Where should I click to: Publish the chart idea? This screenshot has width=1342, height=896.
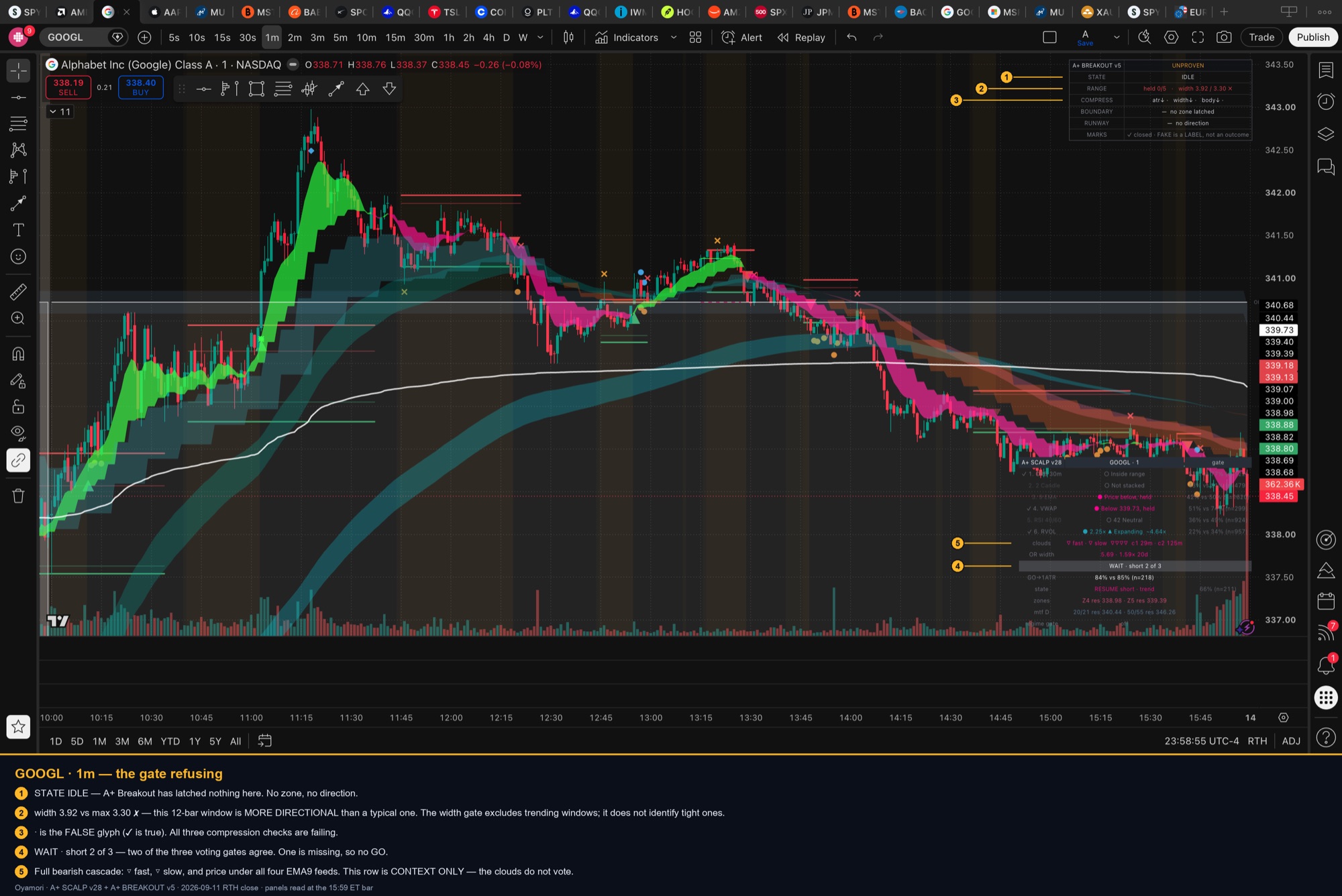point(1312,38)
